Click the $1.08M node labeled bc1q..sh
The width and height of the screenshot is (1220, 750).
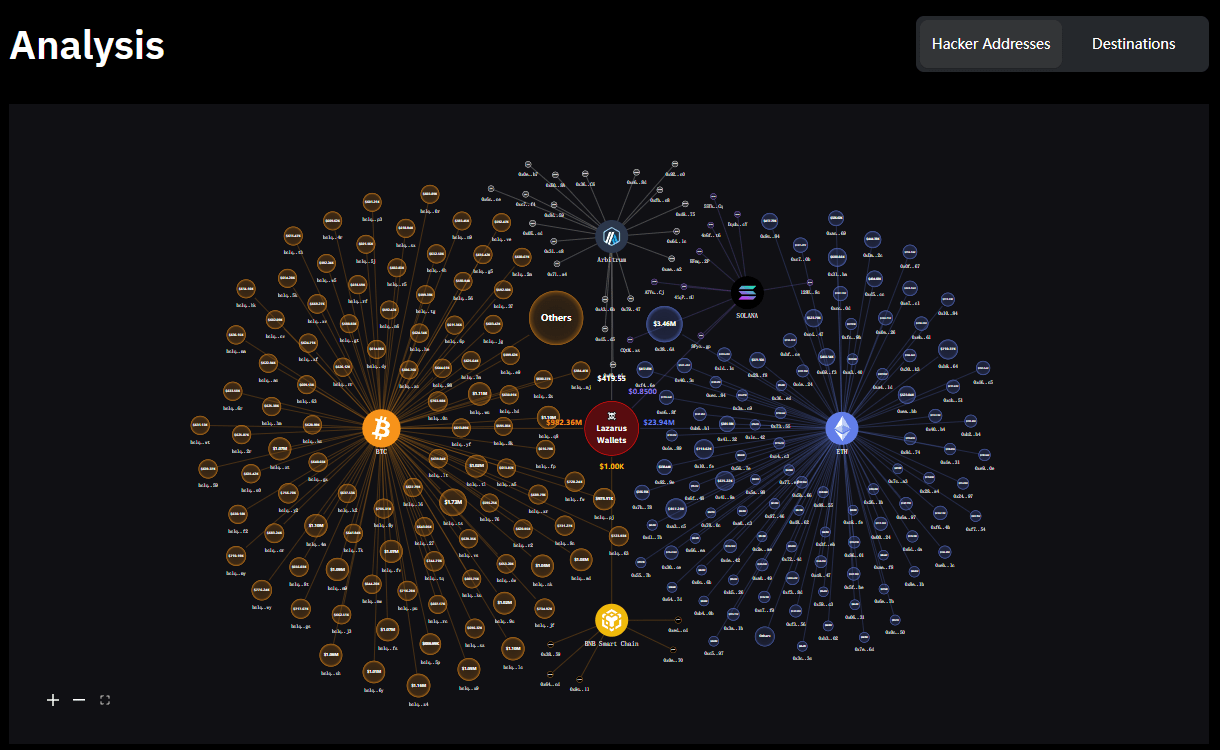(x=331, y=655)
